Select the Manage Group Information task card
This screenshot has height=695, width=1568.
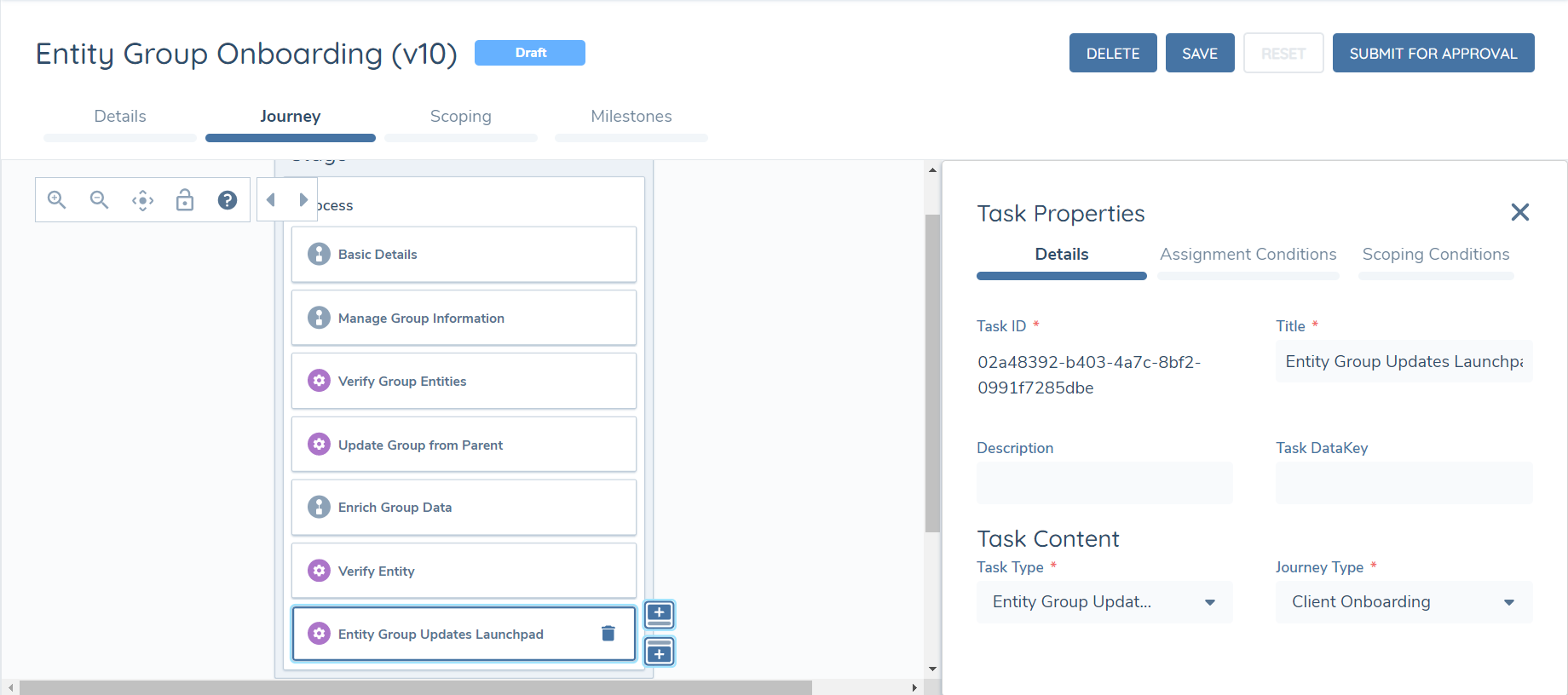(464, 318)
